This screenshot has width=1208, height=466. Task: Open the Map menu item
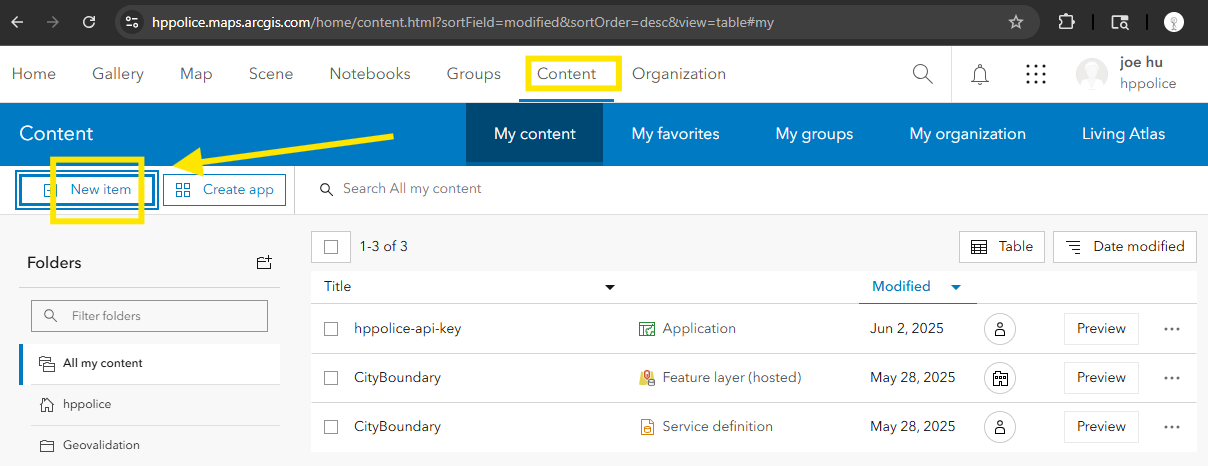pyautogui.click(x=196, y=74)
